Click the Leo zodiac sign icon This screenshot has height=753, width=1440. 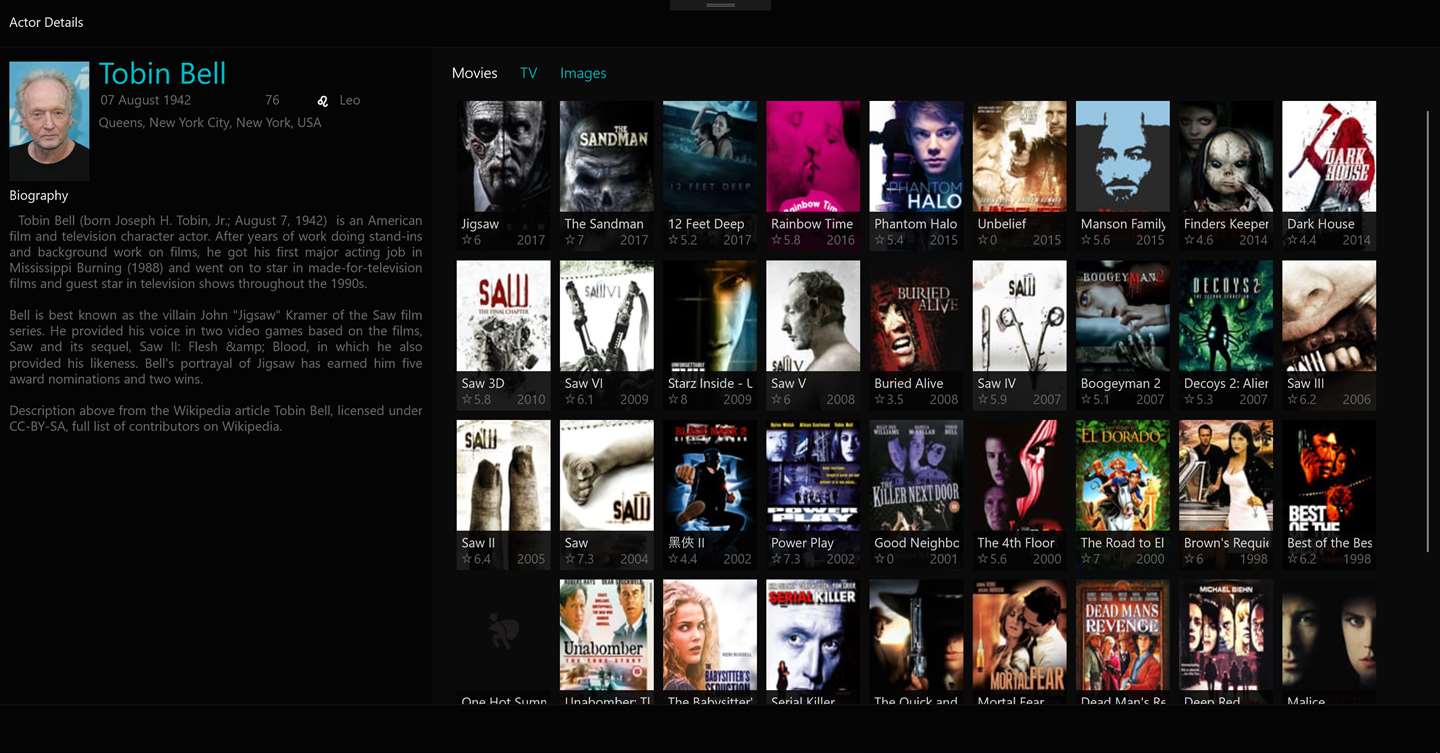coord(323,101)
